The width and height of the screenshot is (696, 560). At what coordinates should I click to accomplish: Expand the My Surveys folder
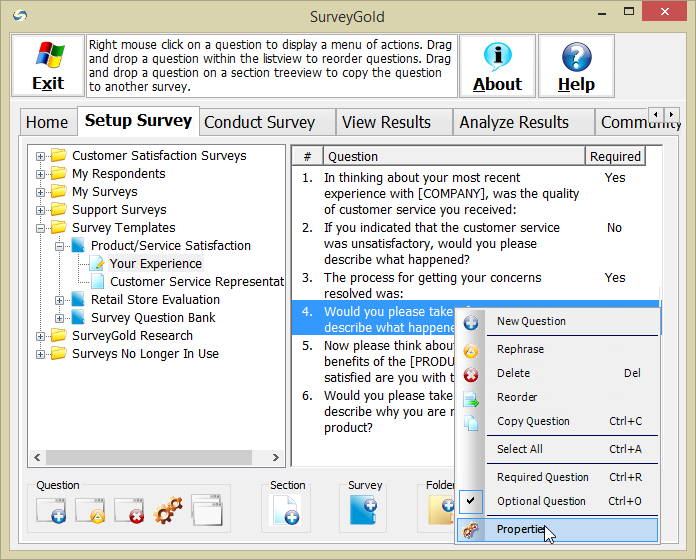40,192
